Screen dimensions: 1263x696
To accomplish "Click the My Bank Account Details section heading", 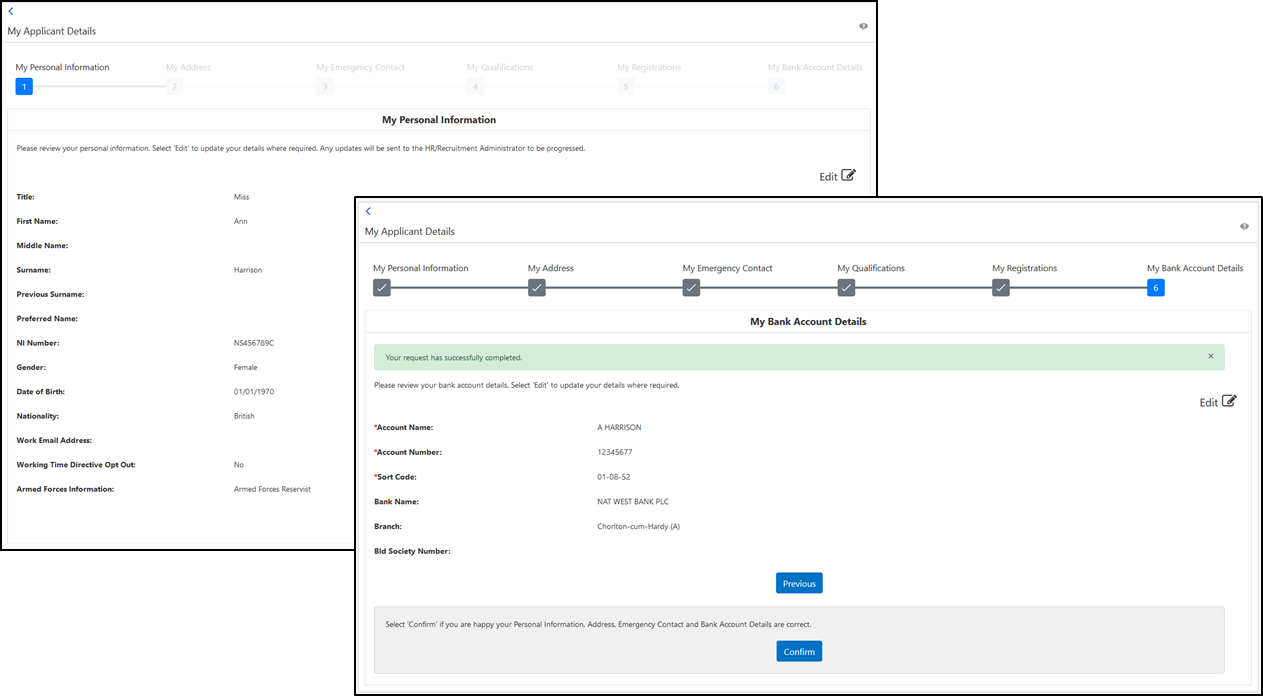I will (808, 322).
